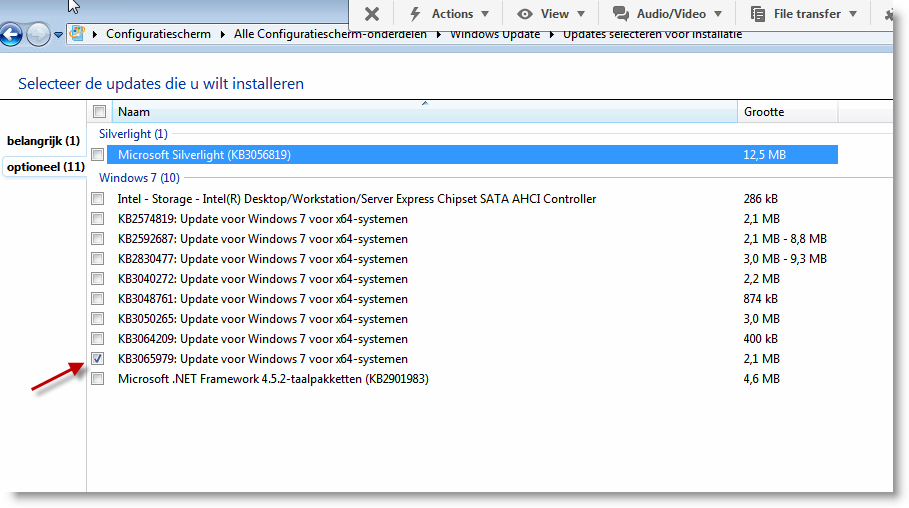The image size is (909, 508).
Task: Check the KB3048761 update checkbox
Action: 97,299
